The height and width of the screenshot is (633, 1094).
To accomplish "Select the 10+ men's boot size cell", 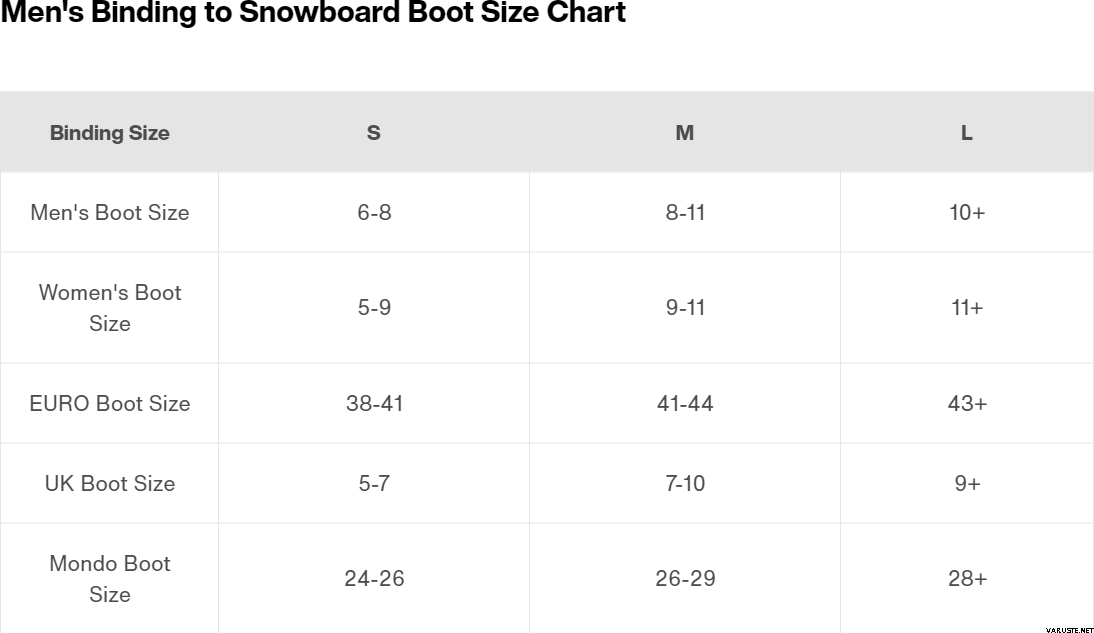I will point(967,212).
